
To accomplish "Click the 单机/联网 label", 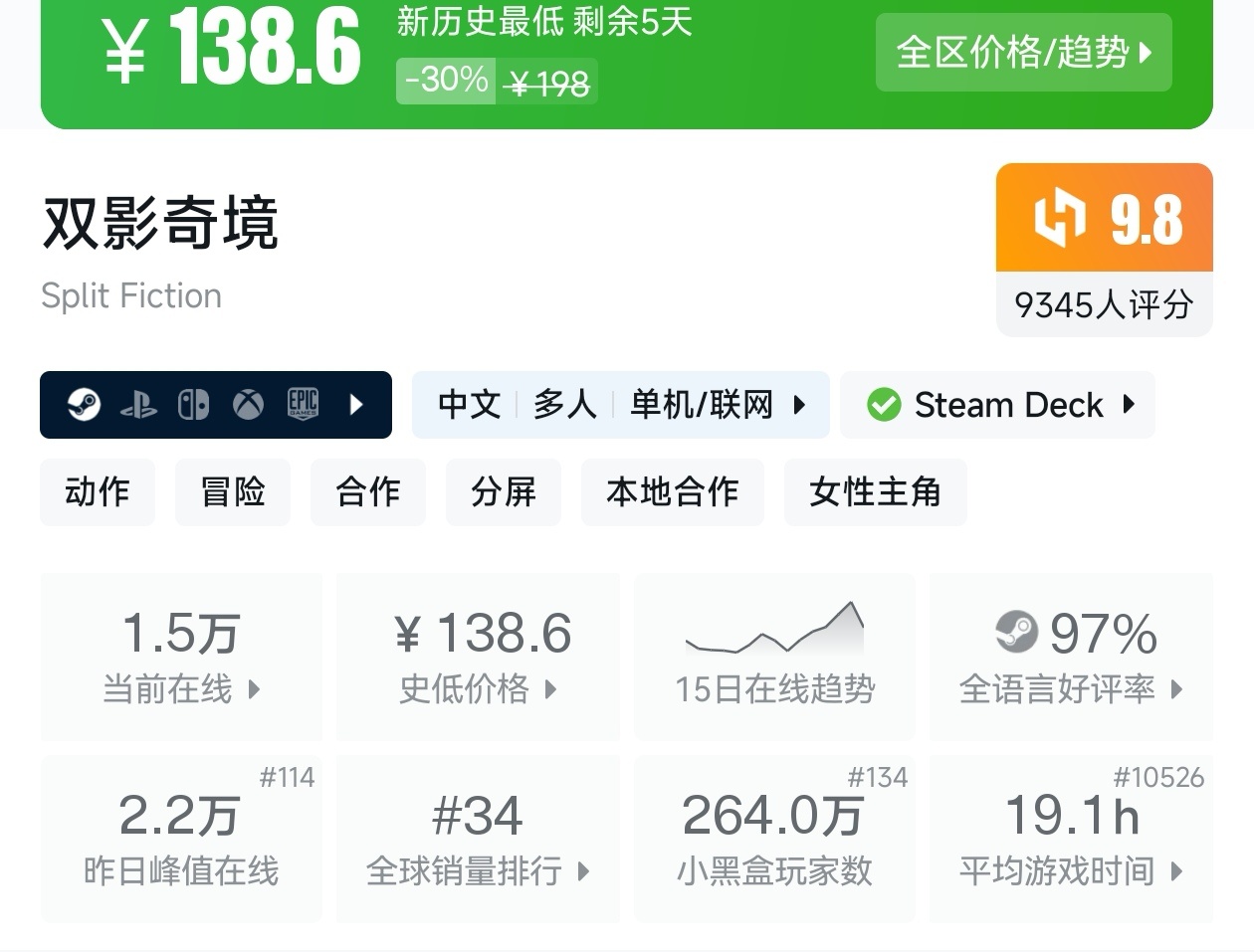I will coord(702,405).
